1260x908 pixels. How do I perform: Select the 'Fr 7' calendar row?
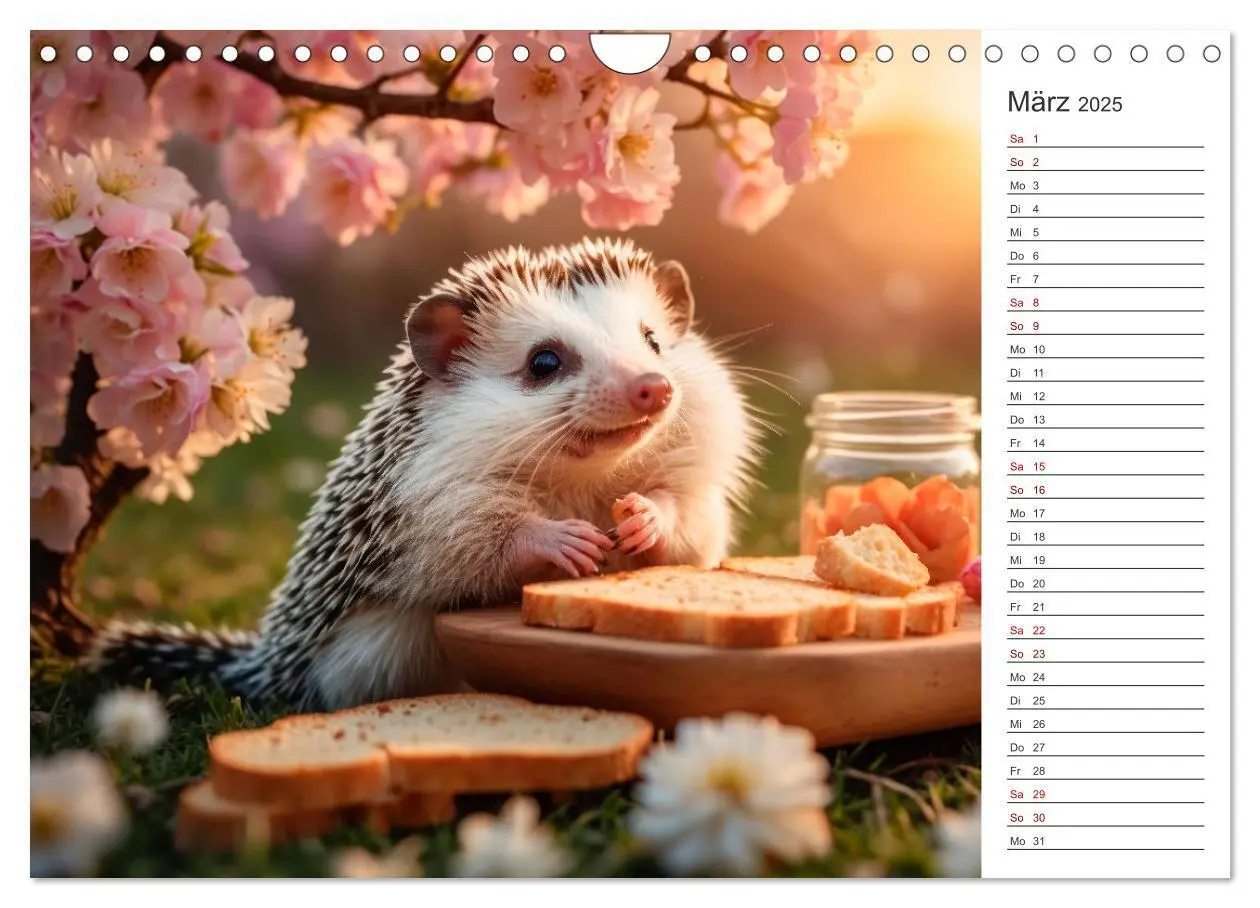pyautogui.click(x=1105, y=278)
